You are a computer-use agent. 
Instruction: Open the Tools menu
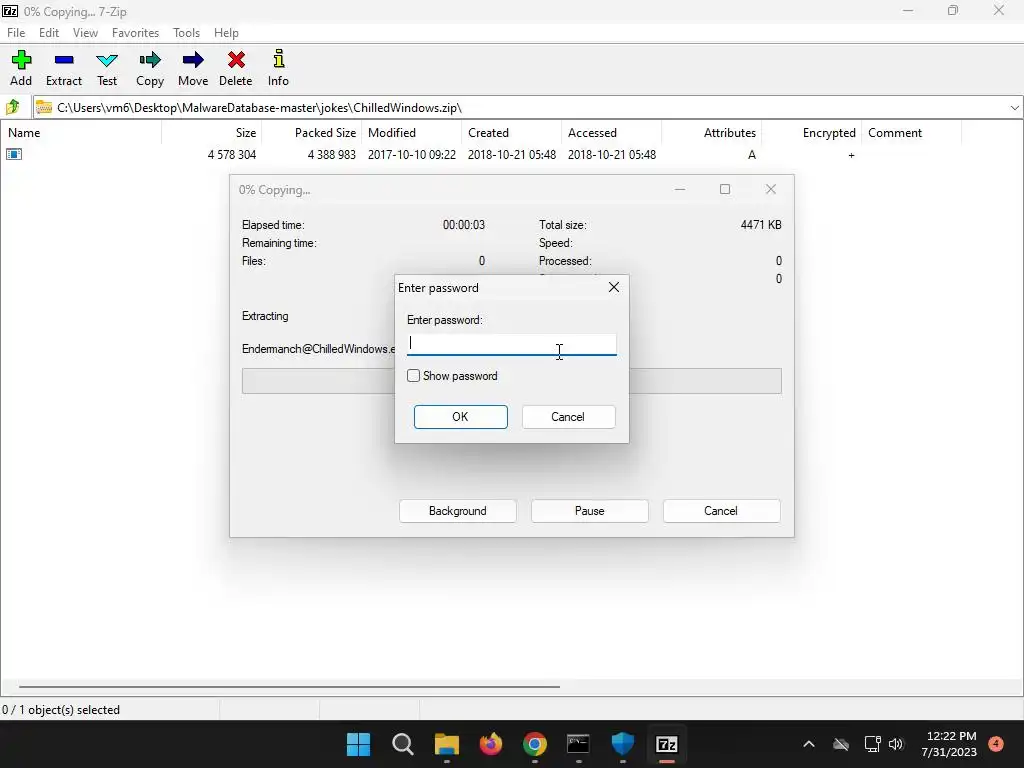pos(186,33)
